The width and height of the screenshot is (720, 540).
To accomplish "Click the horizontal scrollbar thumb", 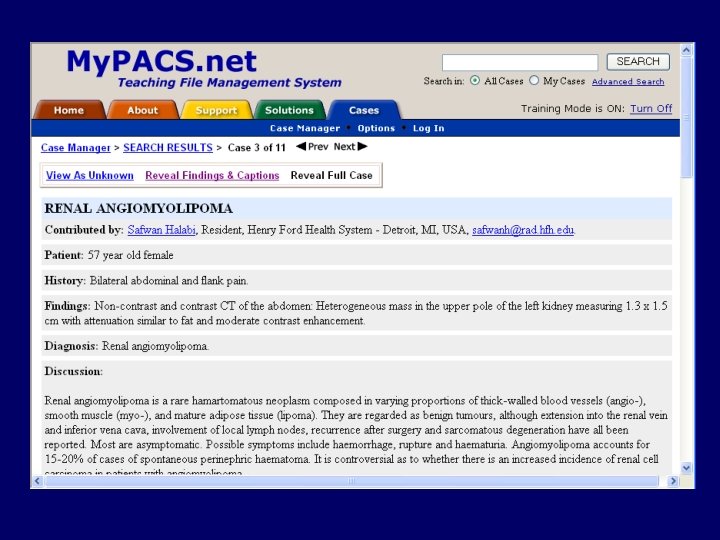I will (x=351, y=481).
